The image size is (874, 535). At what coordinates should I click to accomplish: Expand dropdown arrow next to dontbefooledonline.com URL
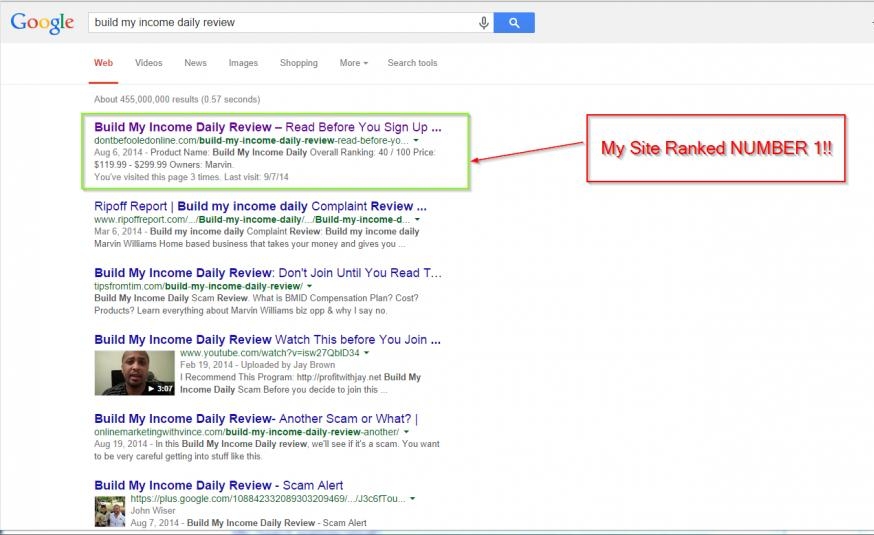(416, 140)
